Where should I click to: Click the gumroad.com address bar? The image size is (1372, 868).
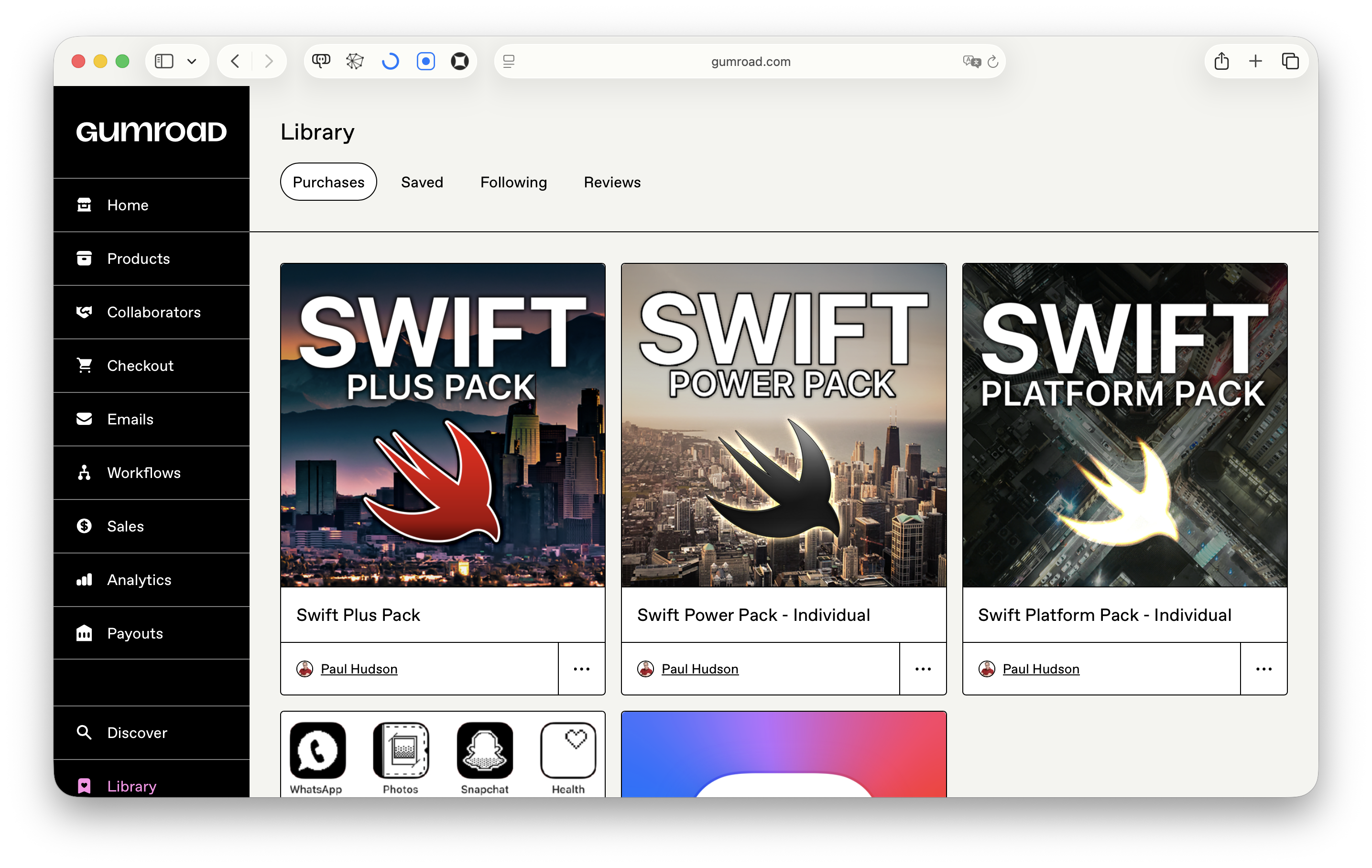750,62
